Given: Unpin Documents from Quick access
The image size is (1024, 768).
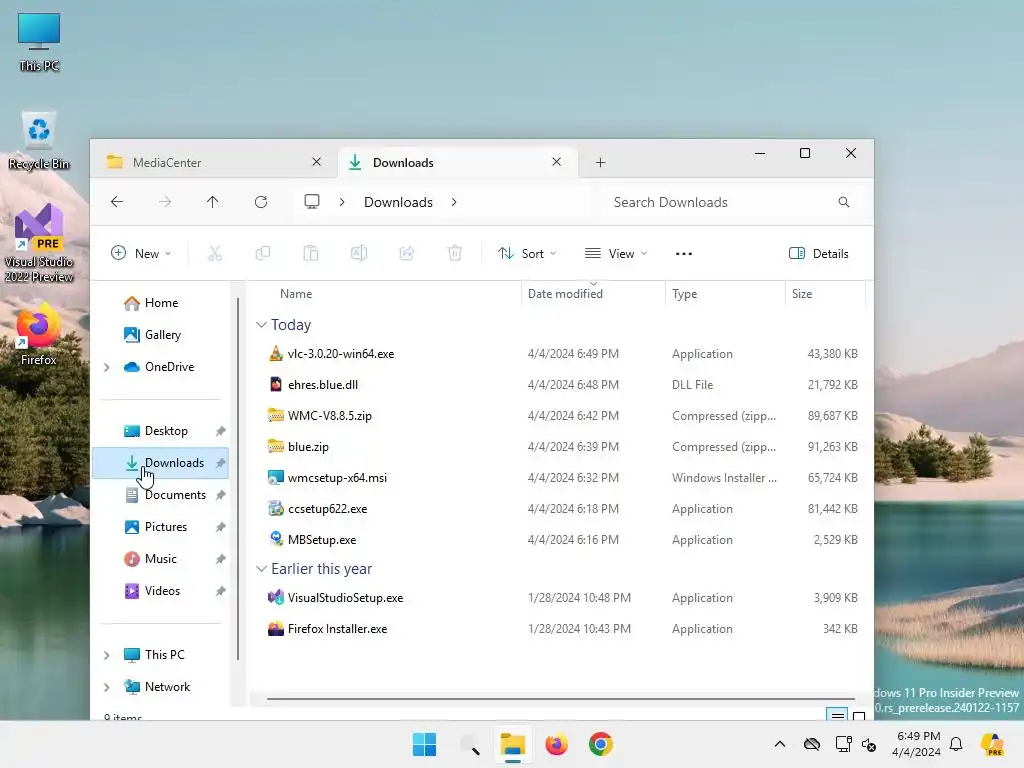Looking at the screenshot, I should 221,495.
